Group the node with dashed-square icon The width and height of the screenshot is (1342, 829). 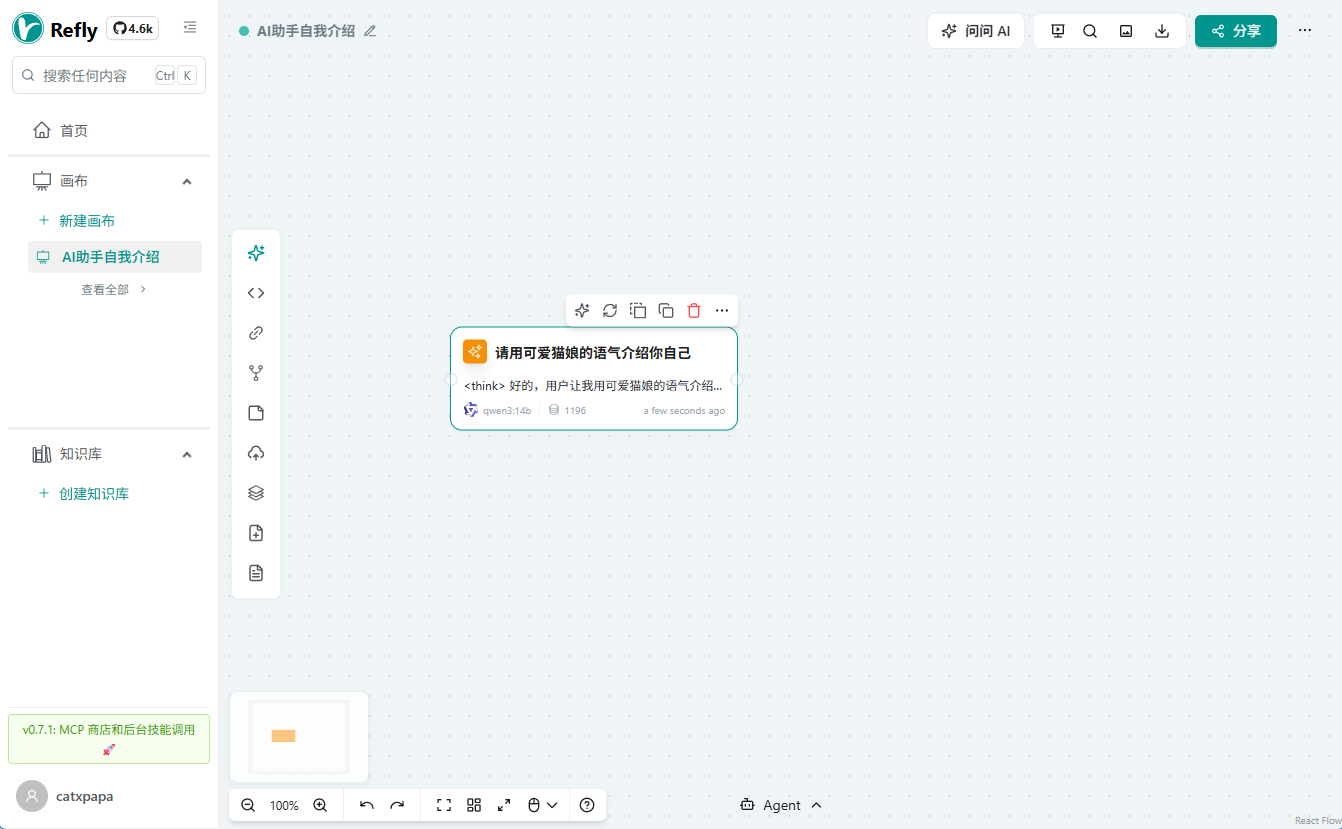click(638, 311)
